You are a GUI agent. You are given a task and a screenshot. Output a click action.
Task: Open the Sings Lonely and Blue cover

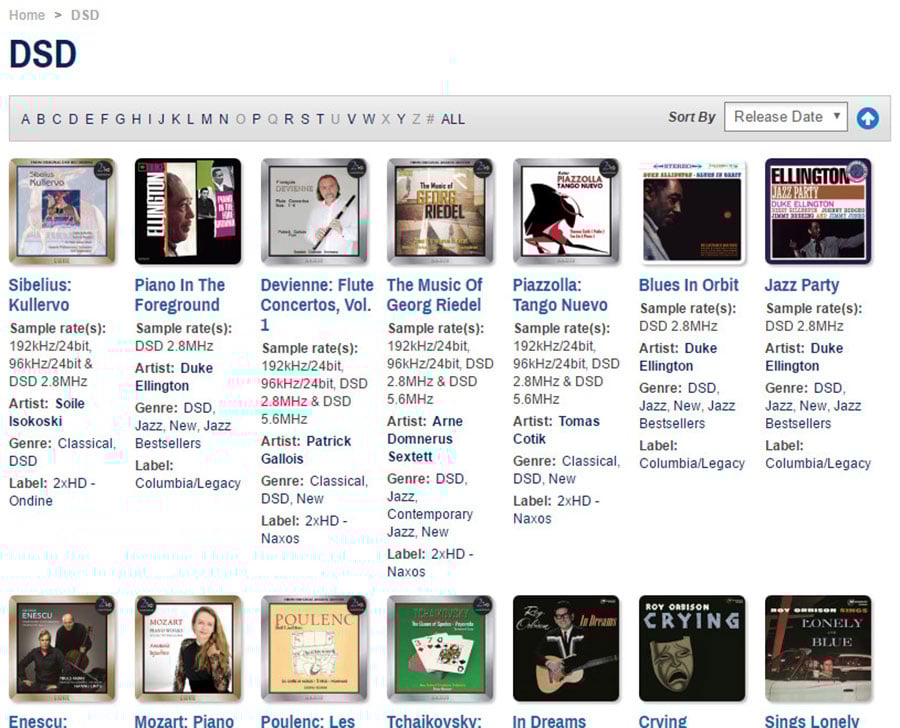coord(818,648)
